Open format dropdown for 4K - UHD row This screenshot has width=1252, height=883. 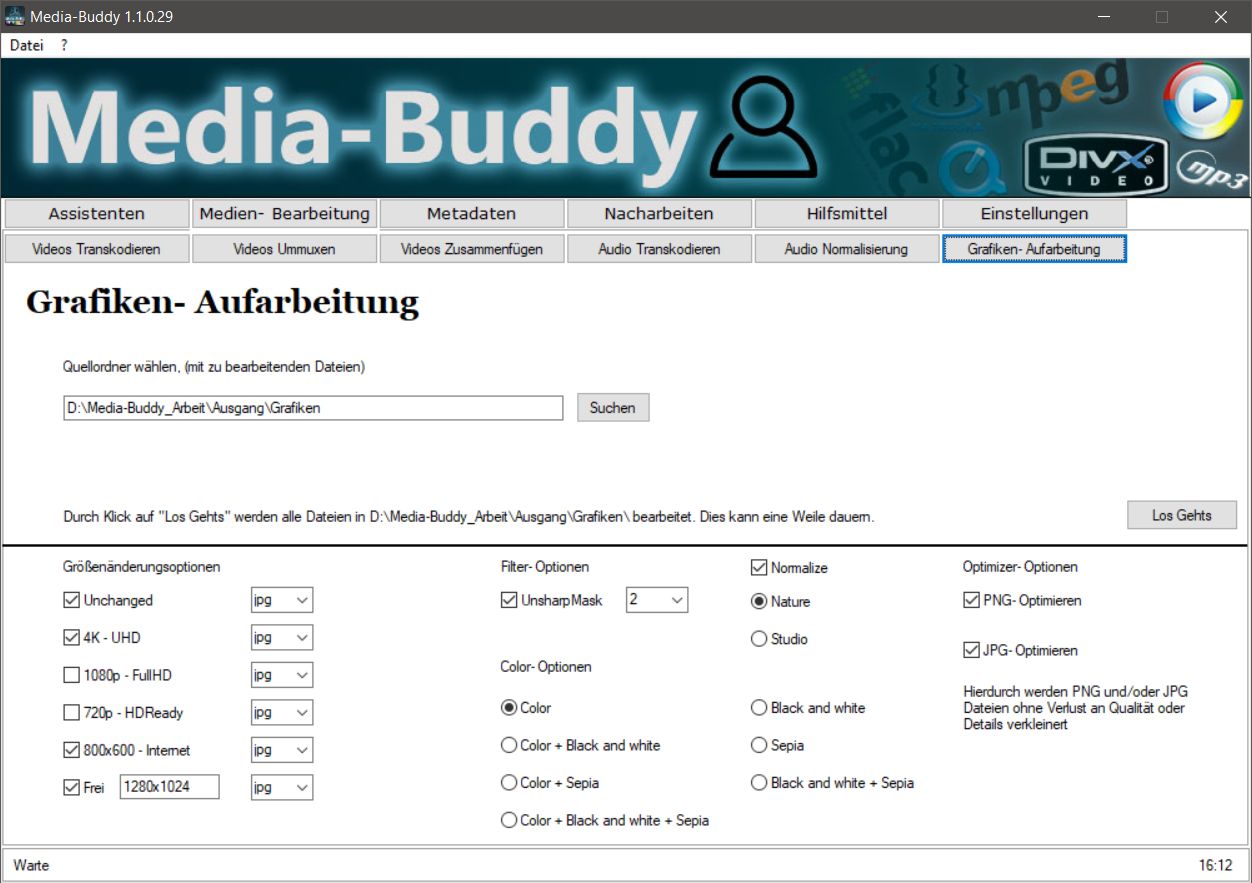282,638
